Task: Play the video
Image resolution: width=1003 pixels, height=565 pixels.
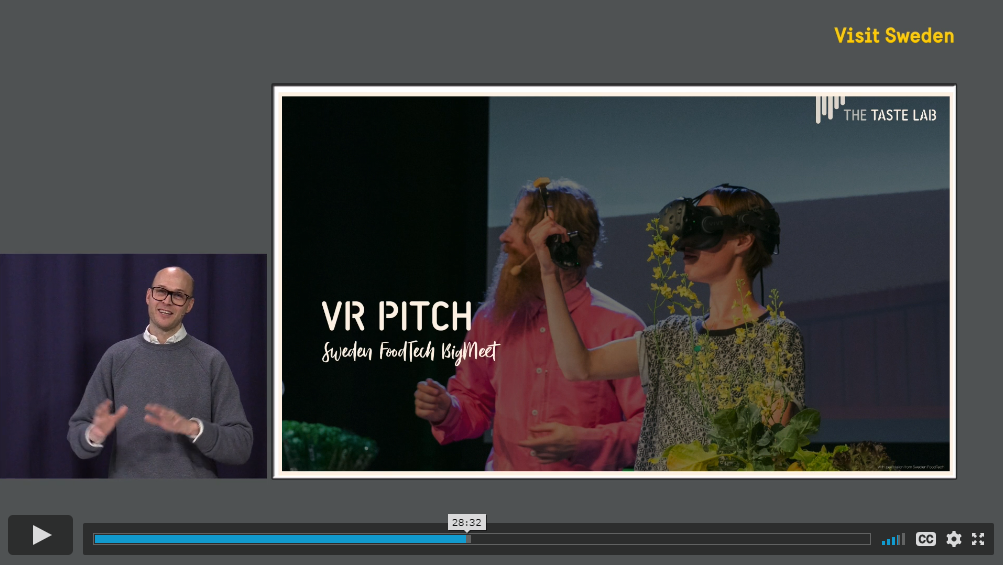Action: pos(40,535)
